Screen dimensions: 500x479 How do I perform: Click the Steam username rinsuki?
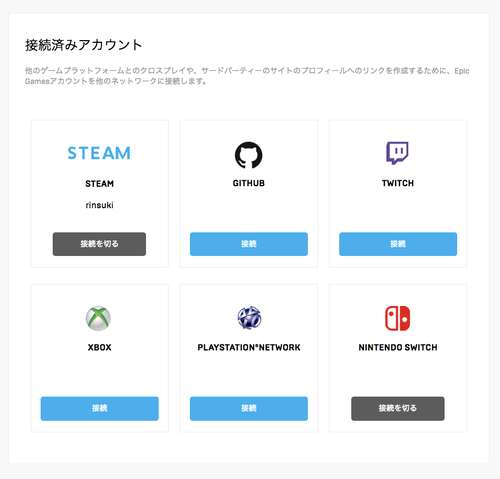99,205
